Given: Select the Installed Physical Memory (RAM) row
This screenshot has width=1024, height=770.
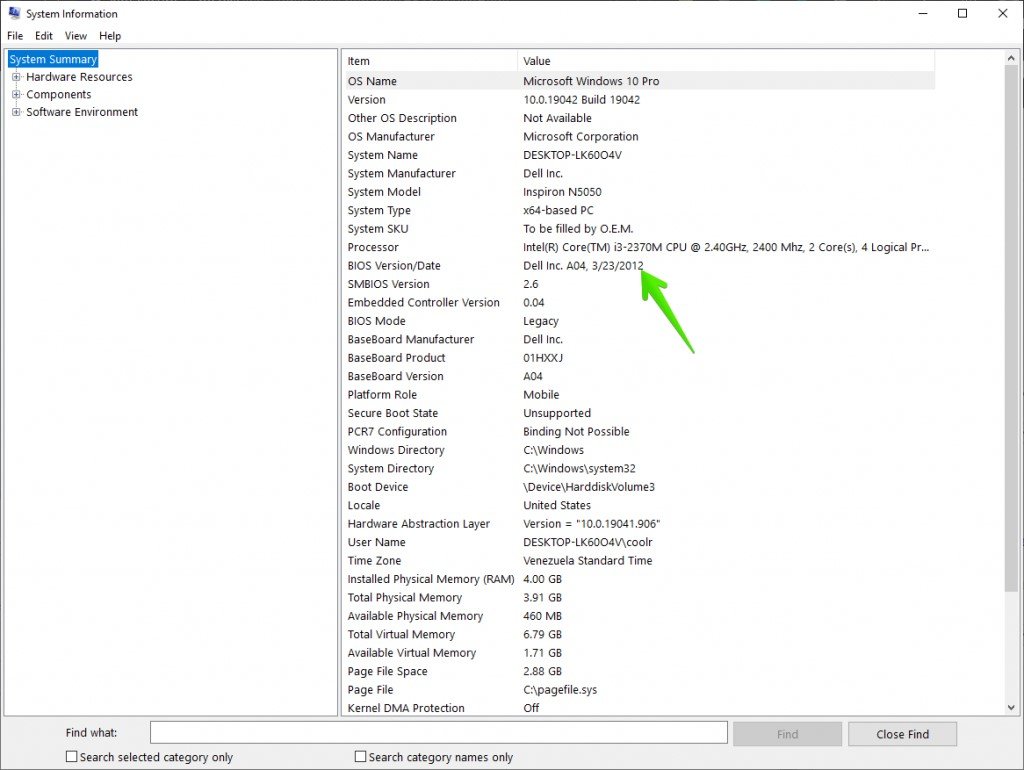Looking at the screenshot, I should 639,579.
